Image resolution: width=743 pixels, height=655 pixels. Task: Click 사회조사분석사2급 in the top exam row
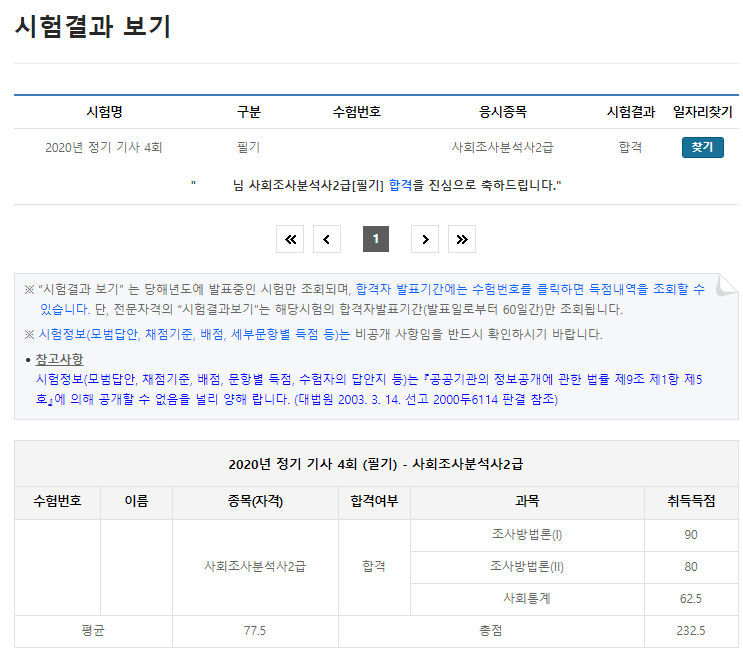tap(502, 147)
